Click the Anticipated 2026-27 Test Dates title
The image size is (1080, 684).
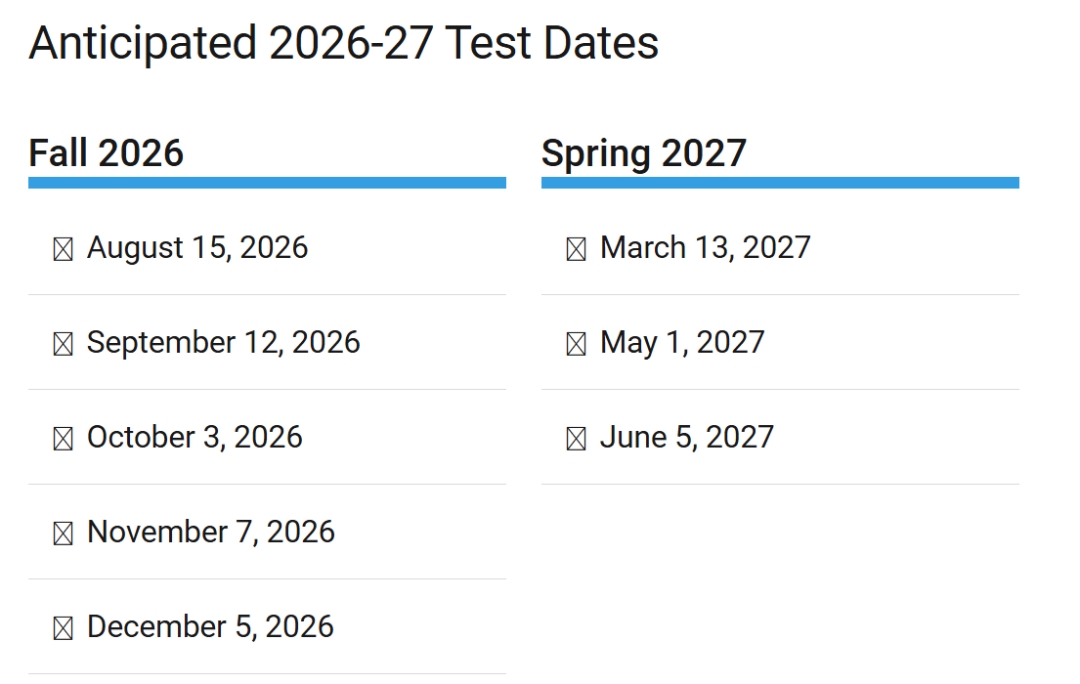(344, 43)
